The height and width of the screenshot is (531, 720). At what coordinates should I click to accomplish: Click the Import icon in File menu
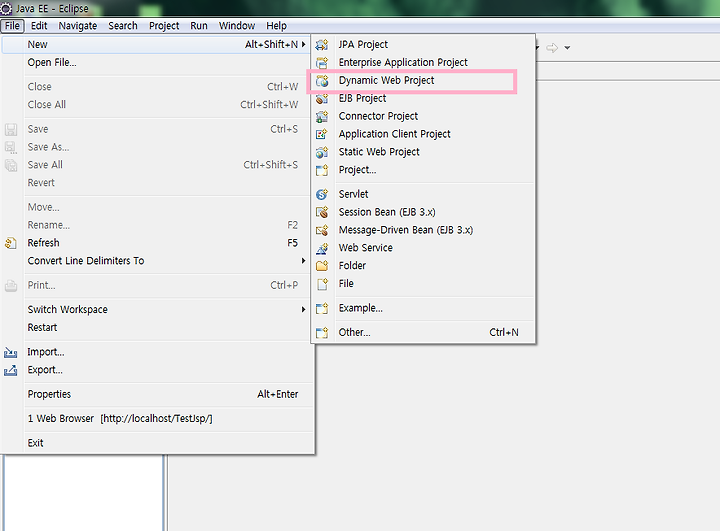point(11,352)
